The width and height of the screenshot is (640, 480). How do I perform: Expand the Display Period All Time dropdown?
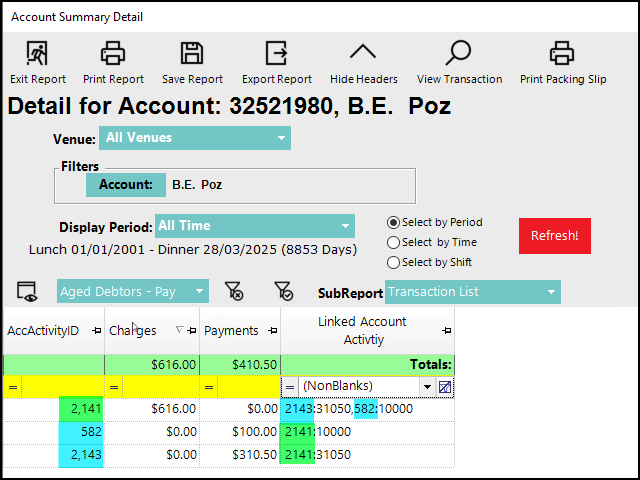(x=254, y=226)
